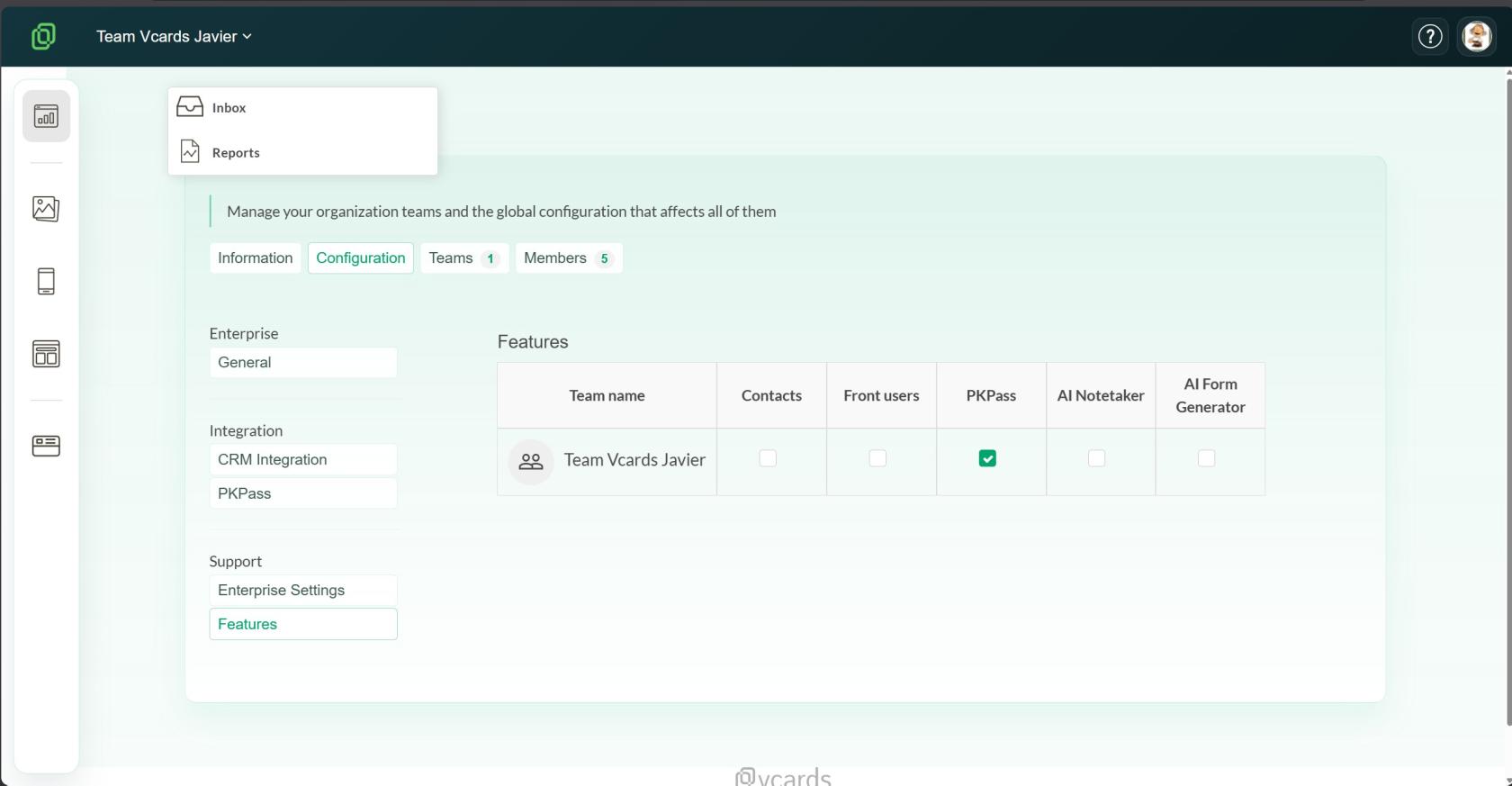
Task: Switch to the Members tab
Action: point(569,258)
